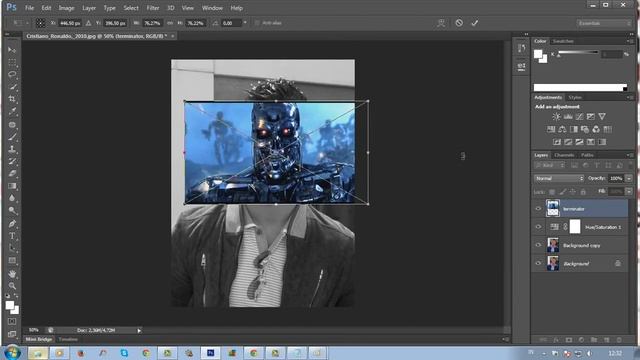Open the Color panel flyout menu

coord(629,41)
